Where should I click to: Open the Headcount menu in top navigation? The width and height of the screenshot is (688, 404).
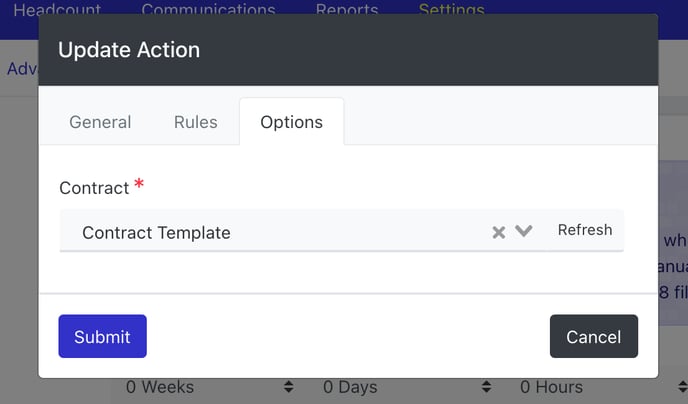pyautogui.click(x=57, y=10)
